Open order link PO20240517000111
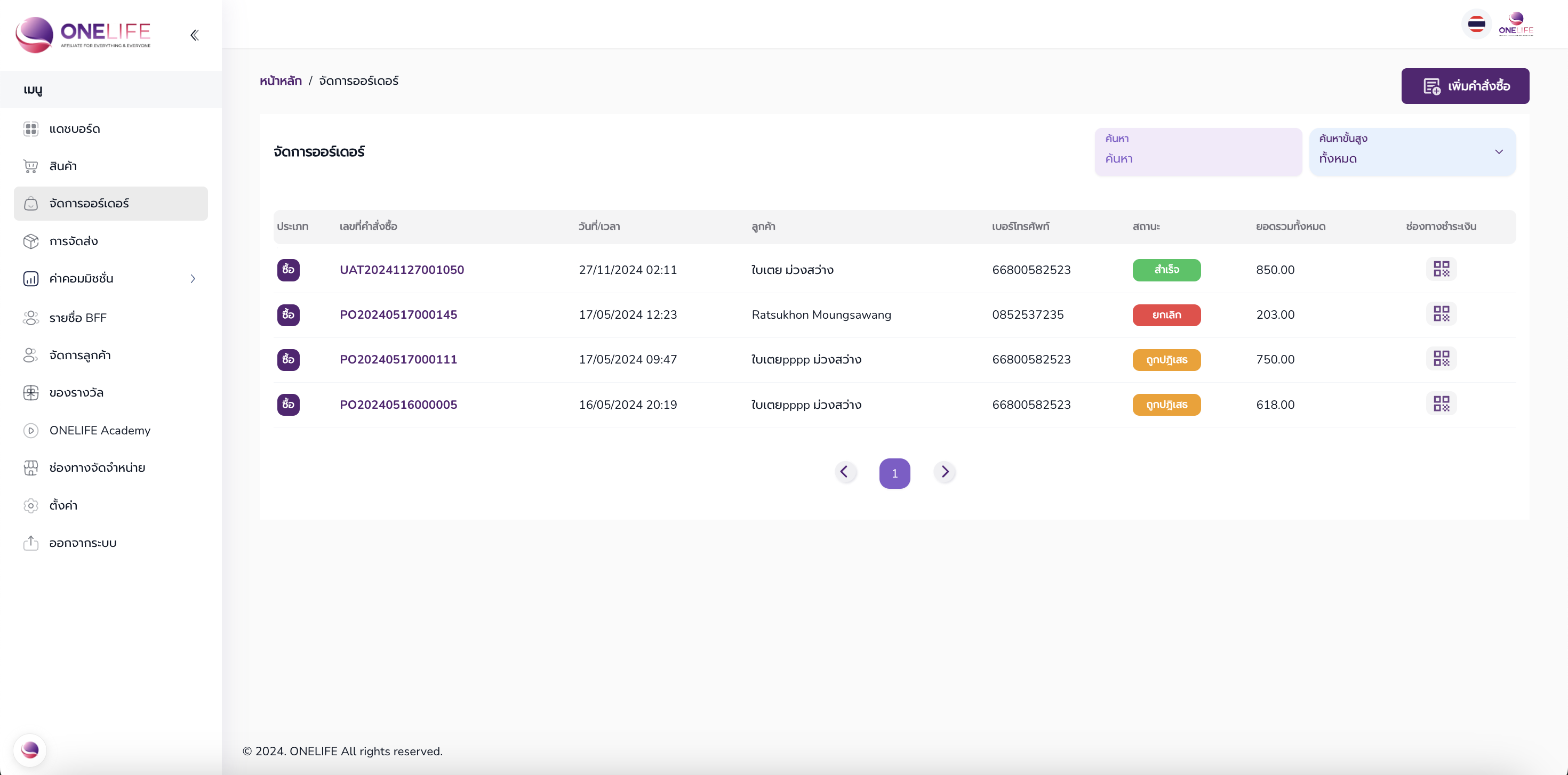1568x775 pixels. click(398, 360)
